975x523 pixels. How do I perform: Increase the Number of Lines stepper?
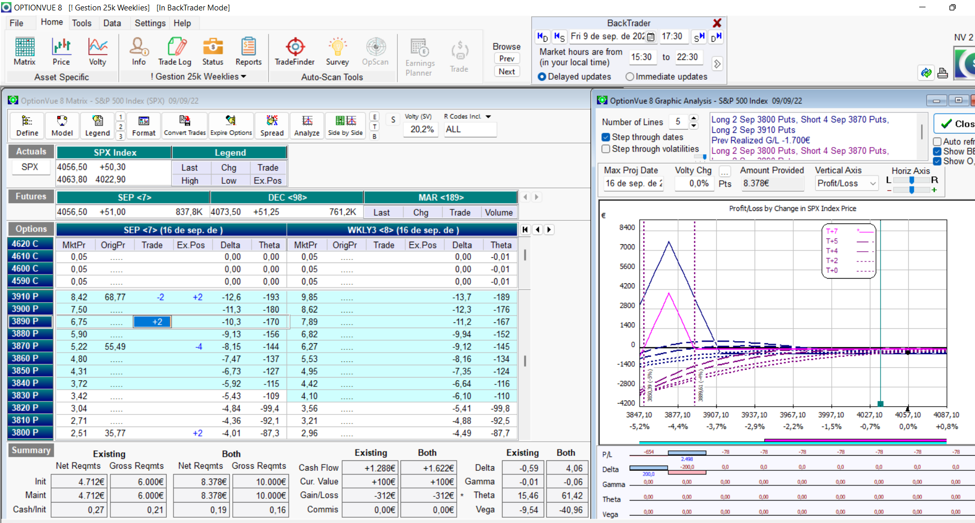694,118
